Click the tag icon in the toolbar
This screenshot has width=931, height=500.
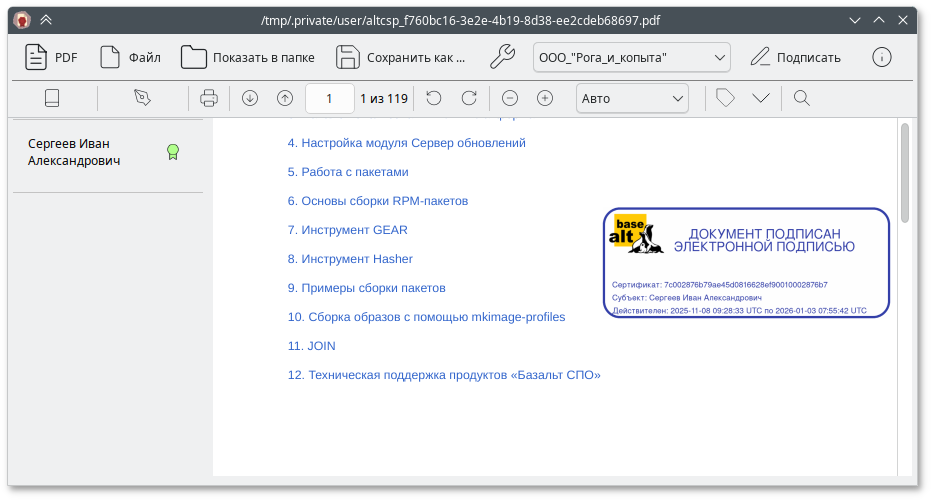pos(725,98)
